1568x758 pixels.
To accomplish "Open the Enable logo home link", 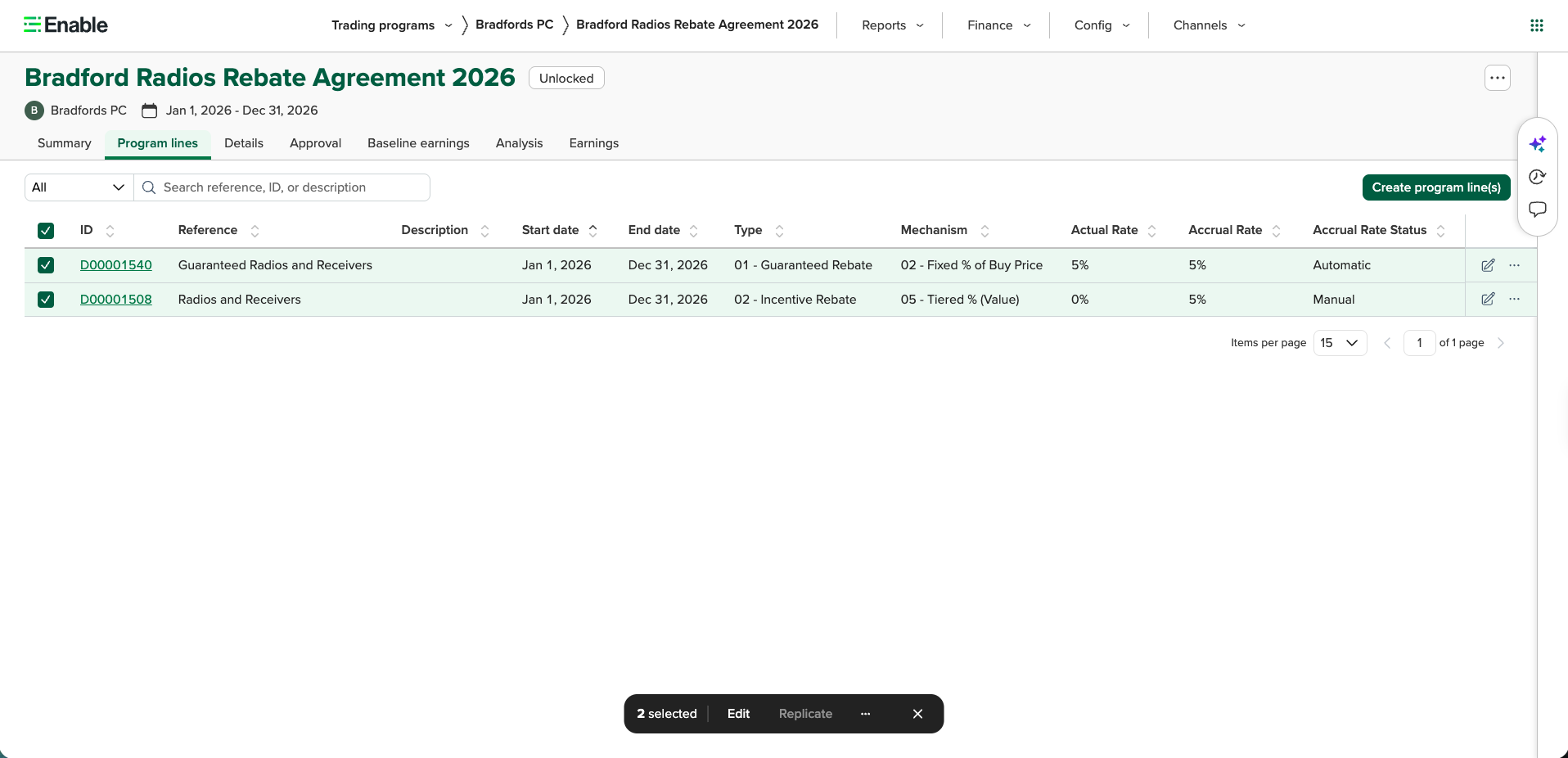I will pyautogui.click(x=65, y=25).
